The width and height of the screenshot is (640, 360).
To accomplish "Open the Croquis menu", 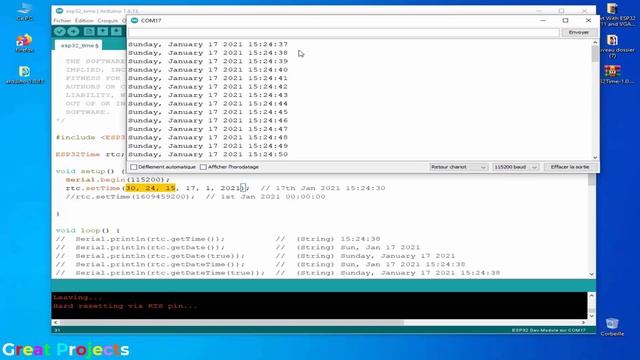I will 108,20.
